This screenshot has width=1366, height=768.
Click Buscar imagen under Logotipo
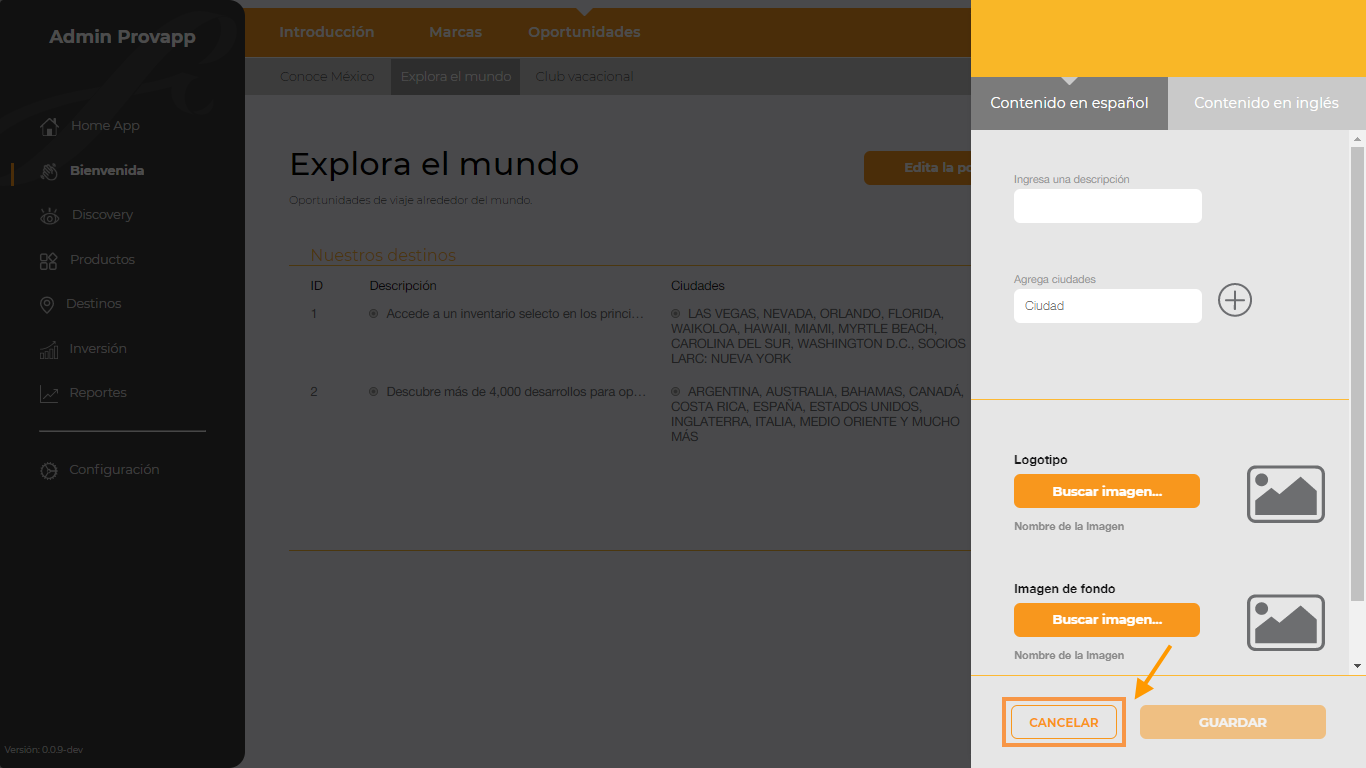(1107, 491)
